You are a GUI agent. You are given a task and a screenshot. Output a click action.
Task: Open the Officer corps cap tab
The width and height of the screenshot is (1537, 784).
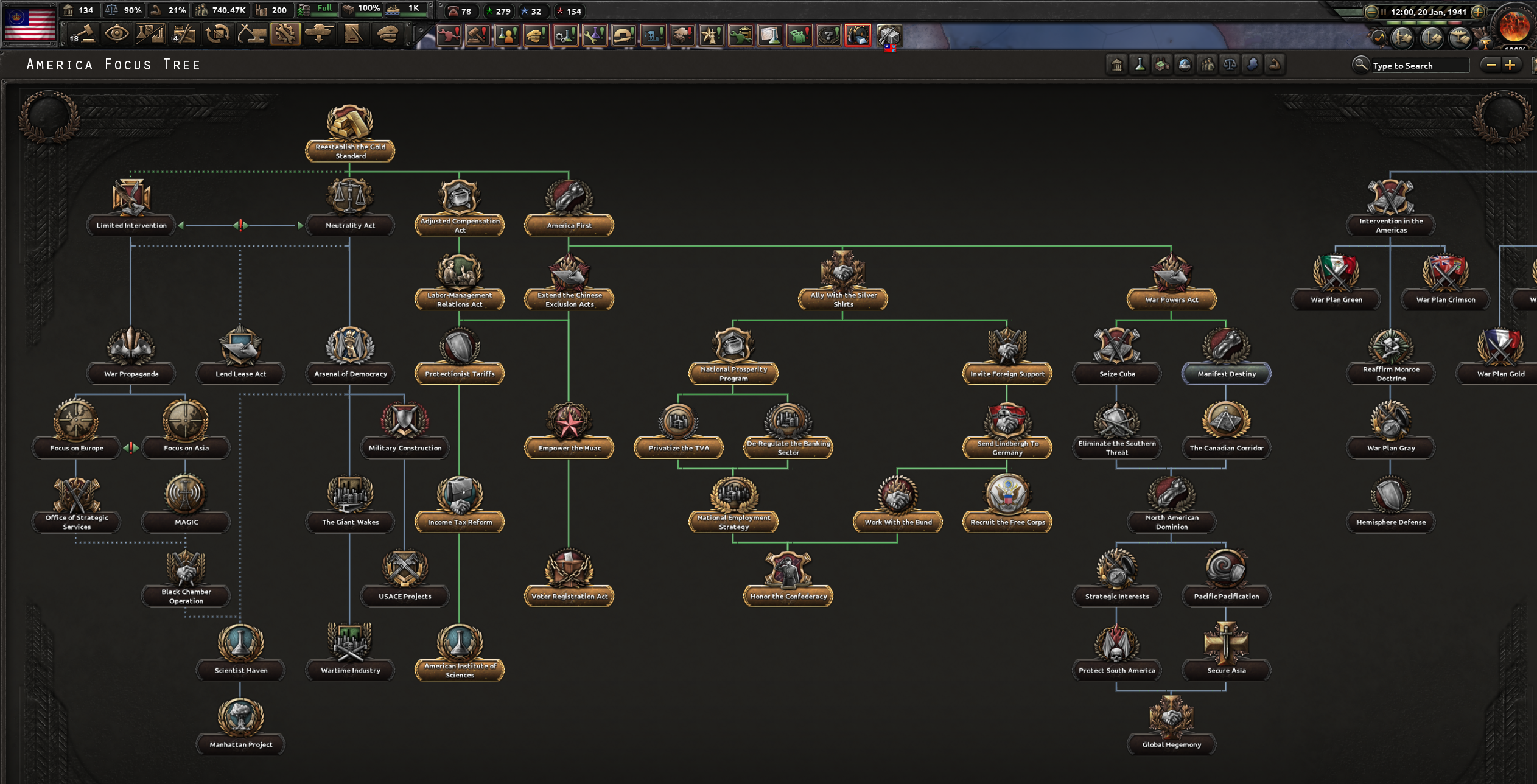coord(387,34)
